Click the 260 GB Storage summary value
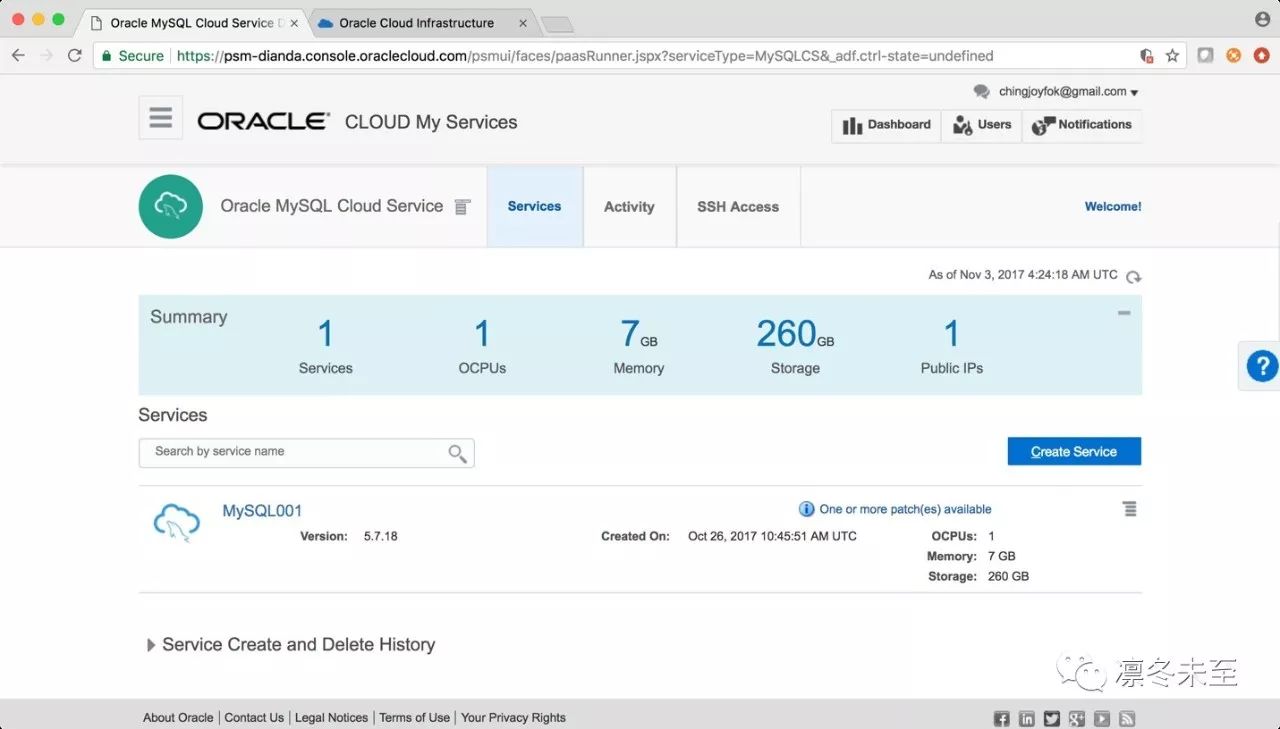 coord(795,334)
